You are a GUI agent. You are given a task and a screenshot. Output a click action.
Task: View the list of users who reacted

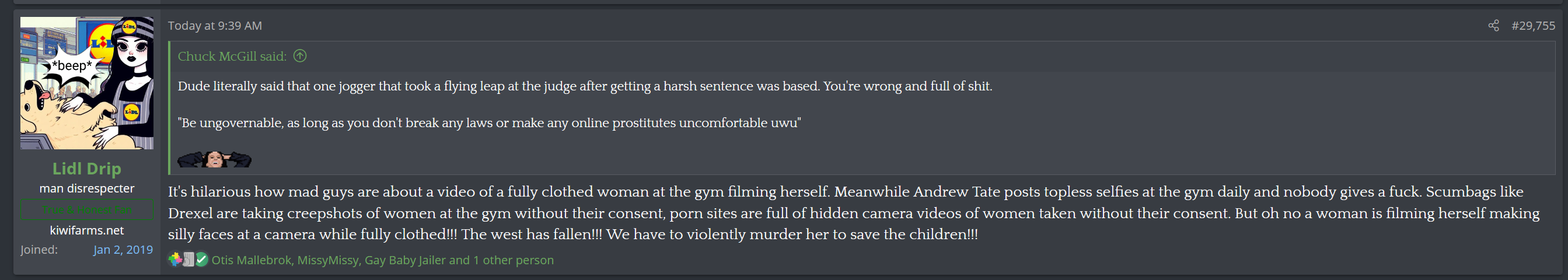click(382, 260)
